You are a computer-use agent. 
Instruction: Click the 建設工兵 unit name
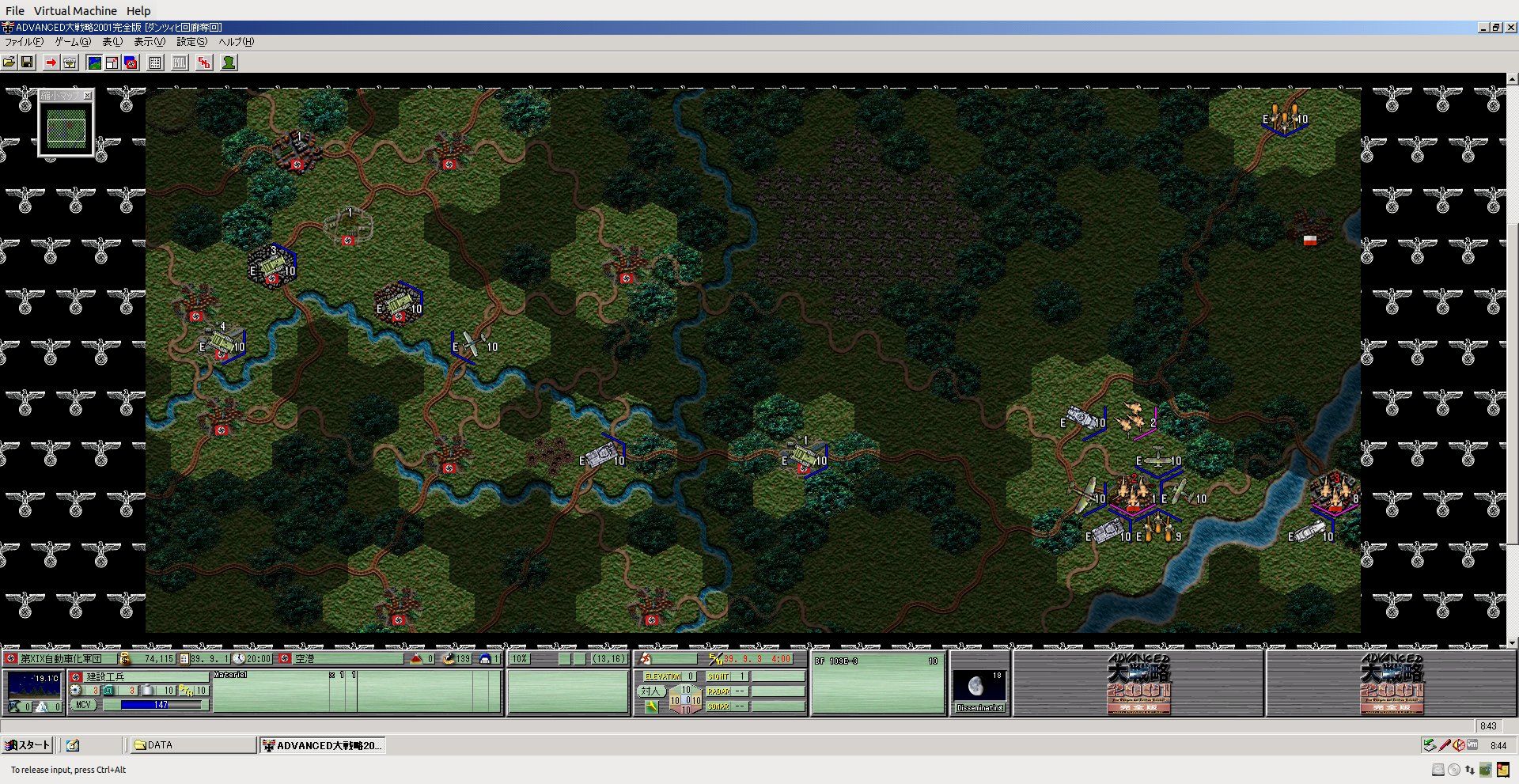point(105,677)
